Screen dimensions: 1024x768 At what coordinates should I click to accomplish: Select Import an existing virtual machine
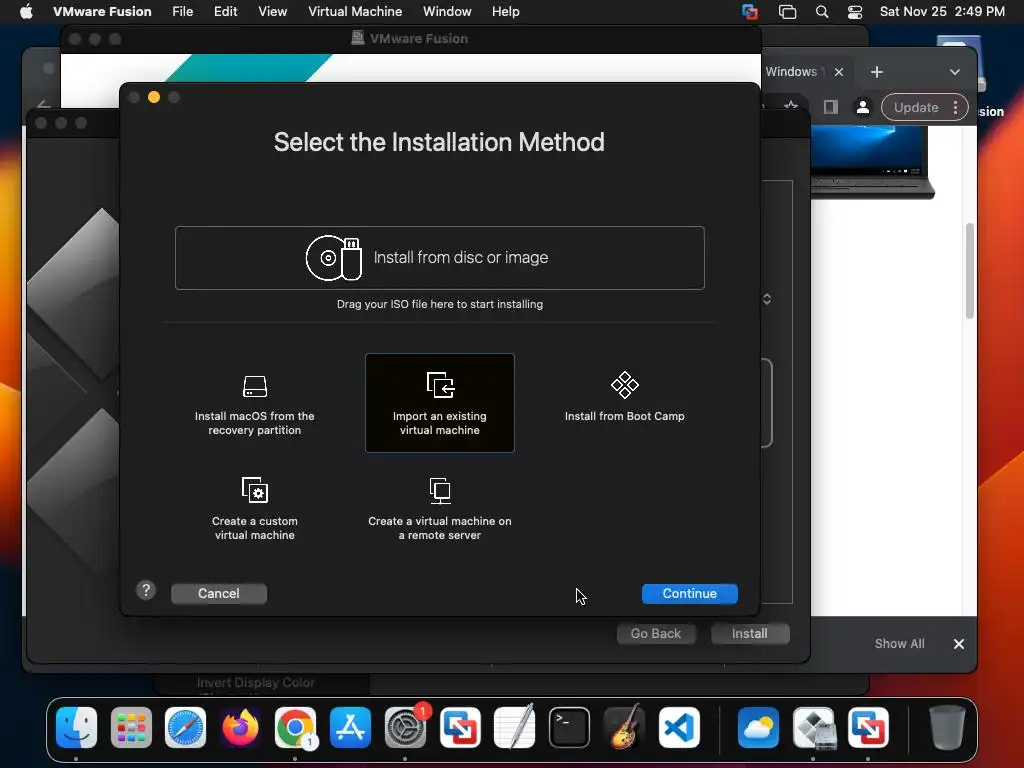coord(440,403)
